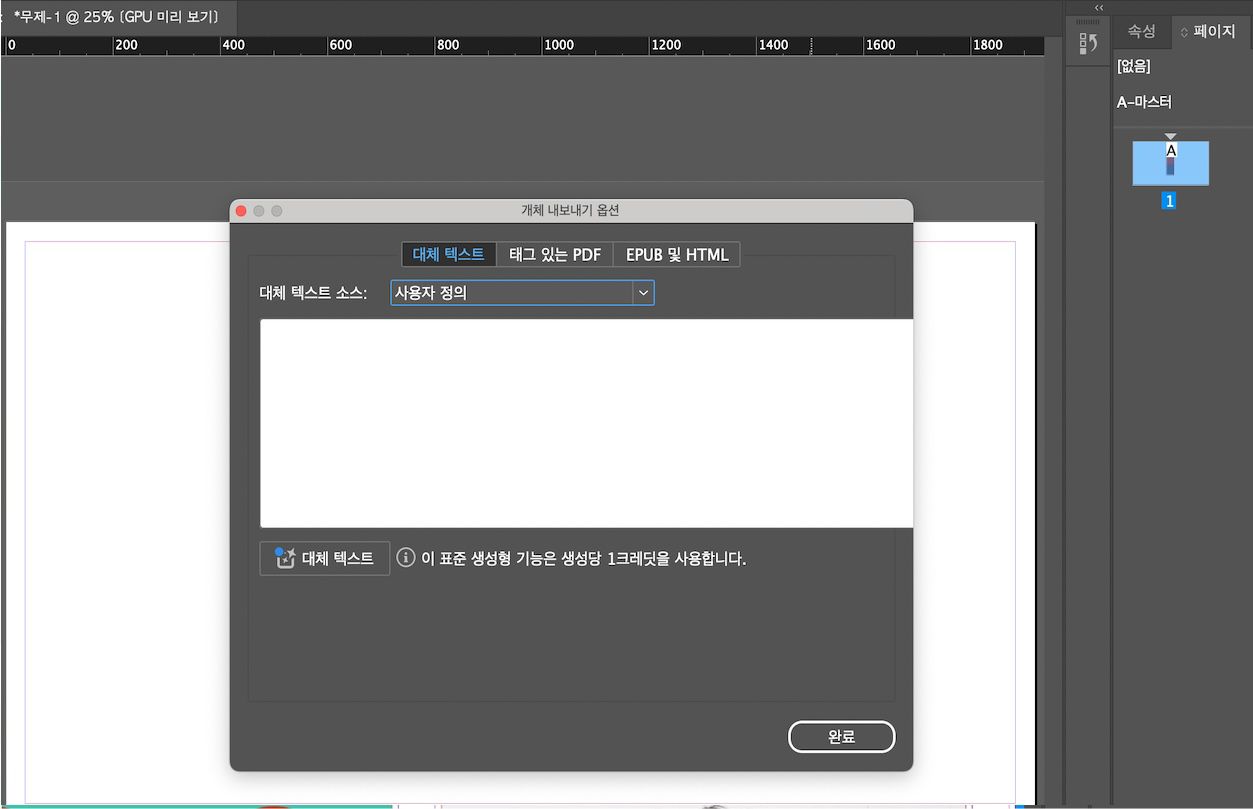Click the text about 생성당 1크레딧
1253x809 pixels.
point(584,558)
